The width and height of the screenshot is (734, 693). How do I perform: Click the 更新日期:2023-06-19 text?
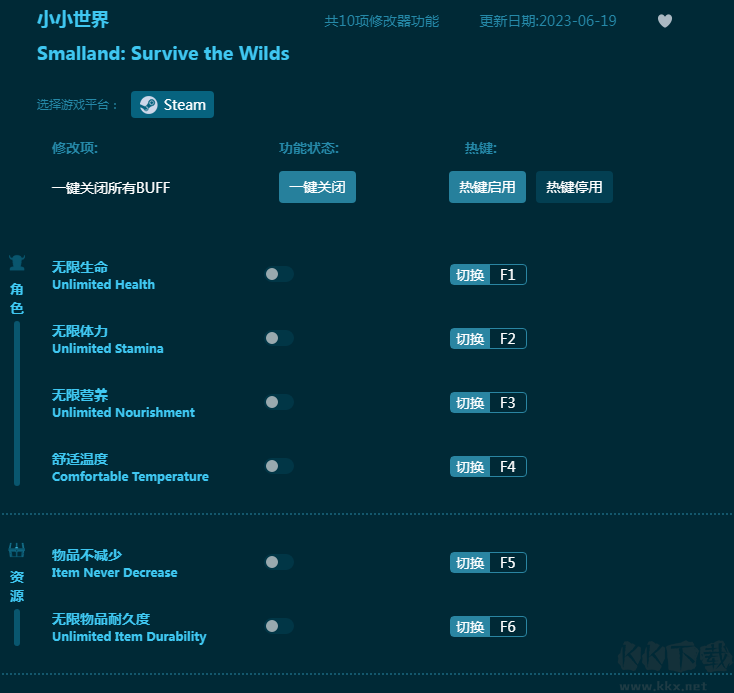pos(548,21)
